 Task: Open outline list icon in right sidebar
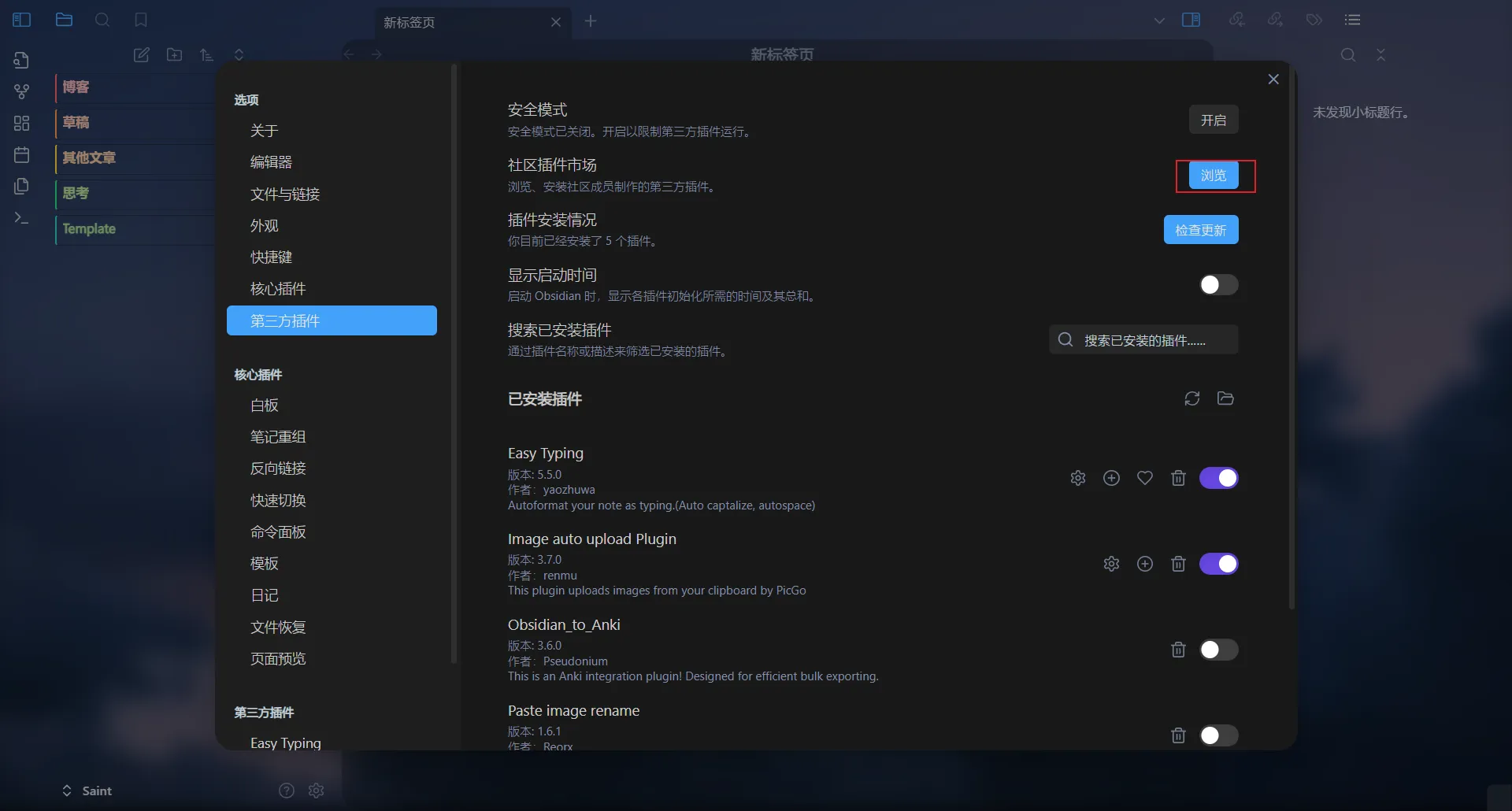point(1353,20)
